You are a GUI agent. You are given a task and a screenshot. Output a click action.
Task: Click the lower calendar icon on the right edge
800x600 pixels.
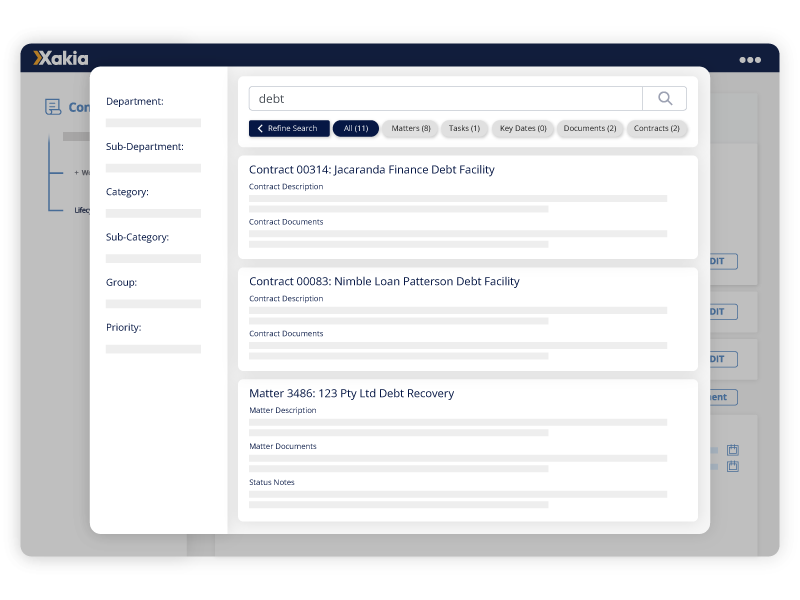pos(734,467)
